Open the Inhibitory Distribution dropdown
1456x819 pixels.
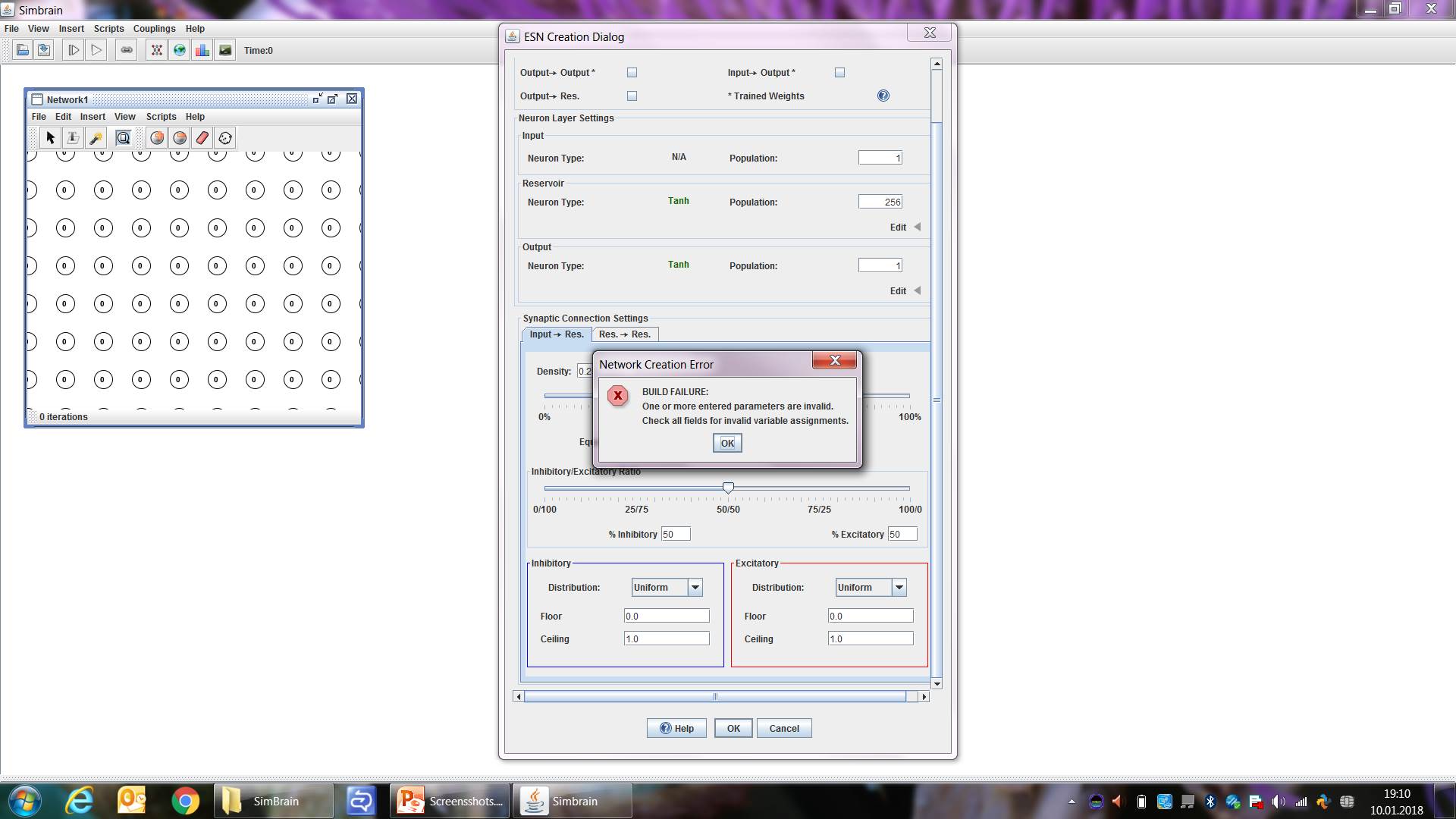pyautogui.click(x=695, y=587)
